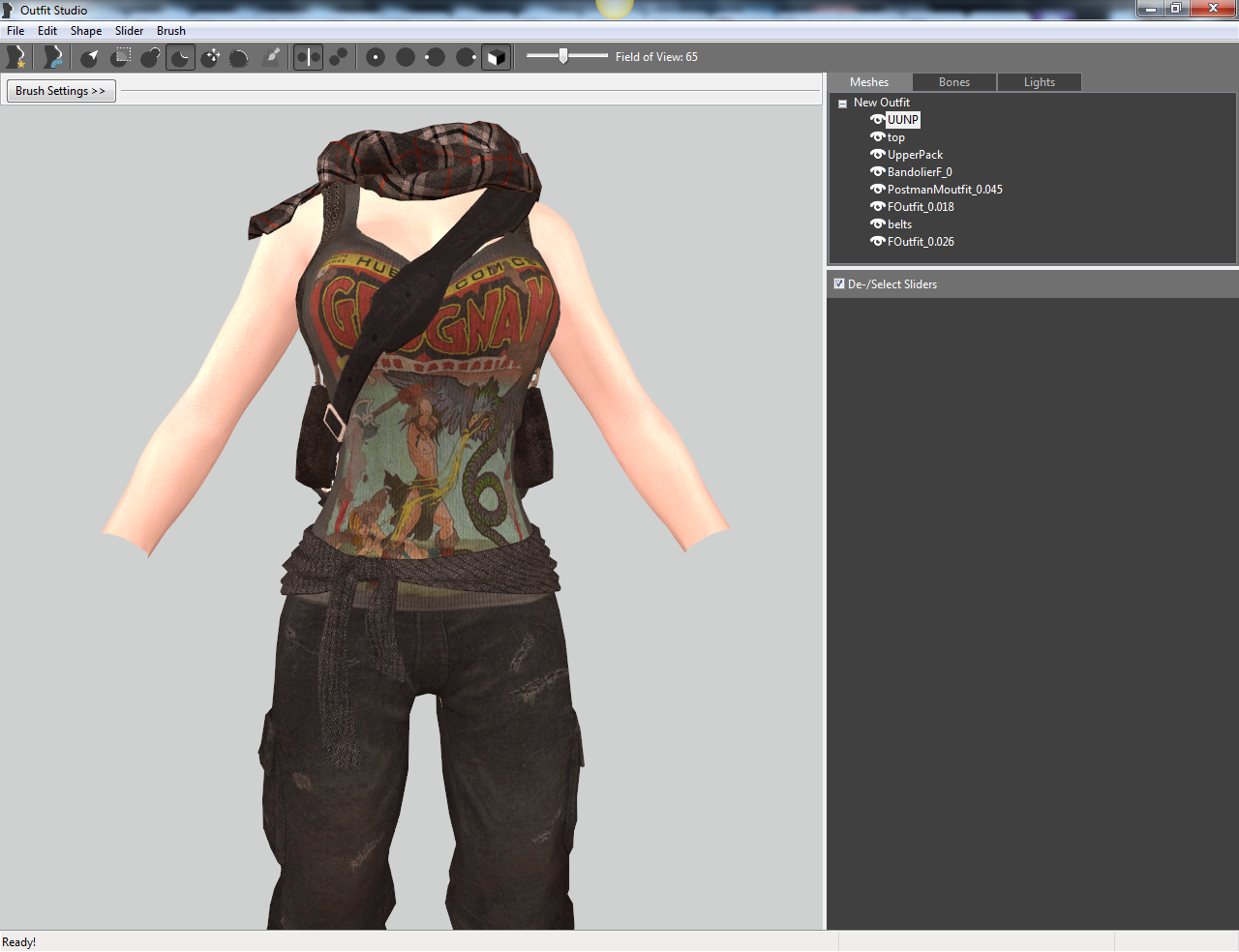Select the belts mesh name
Viewport: 1239px width, 952px height.
(899, 224)
